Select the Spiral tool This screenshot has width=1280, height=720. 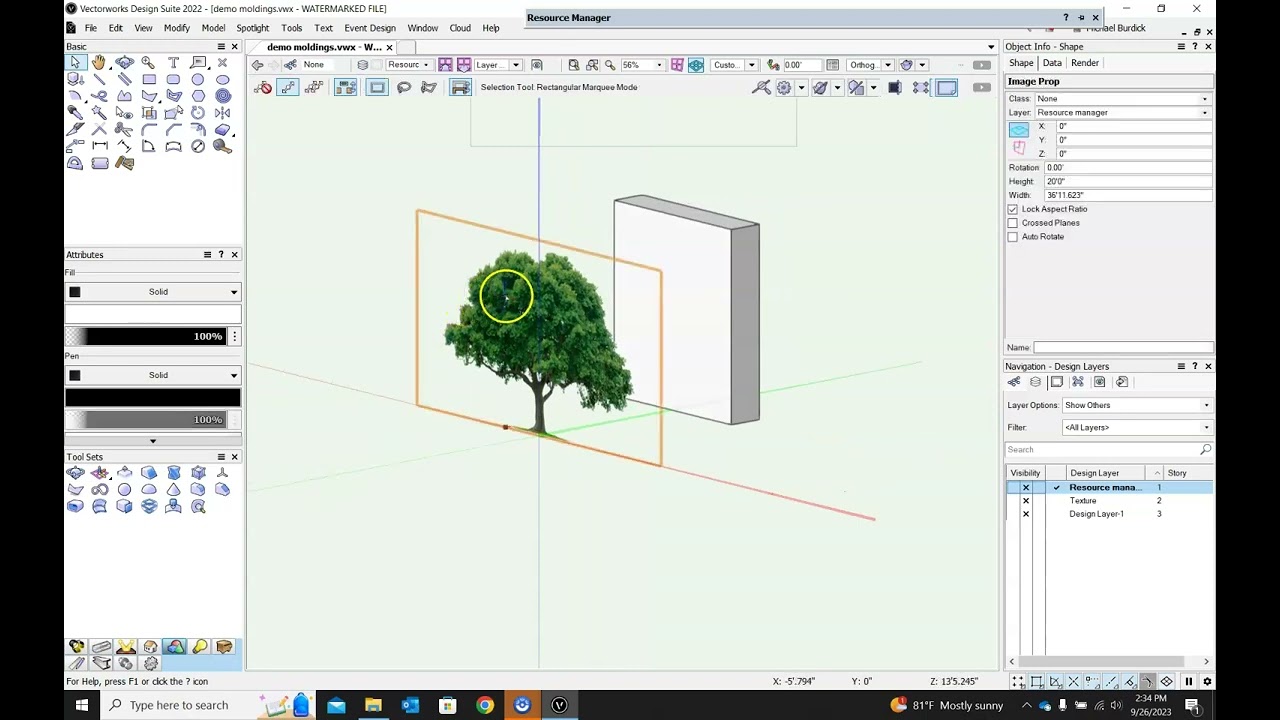222,96
